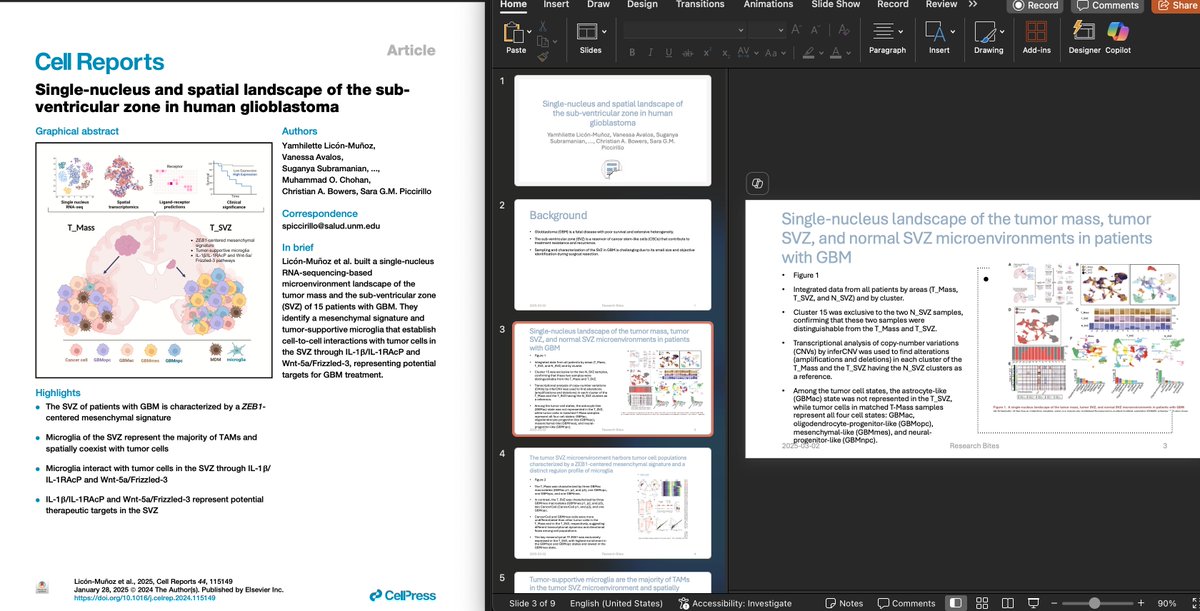Click the Format Painter brush icon

point(543,56)
